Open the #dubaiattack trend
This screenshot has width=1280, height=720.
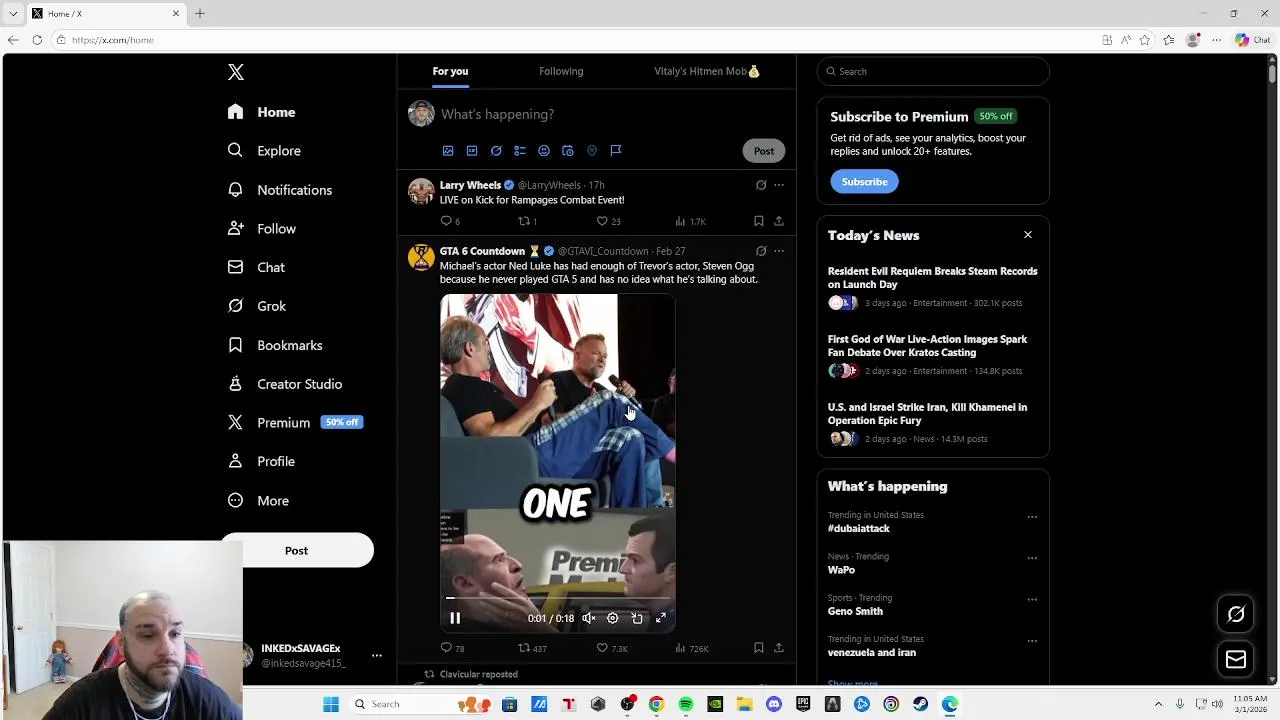point(859,528)
